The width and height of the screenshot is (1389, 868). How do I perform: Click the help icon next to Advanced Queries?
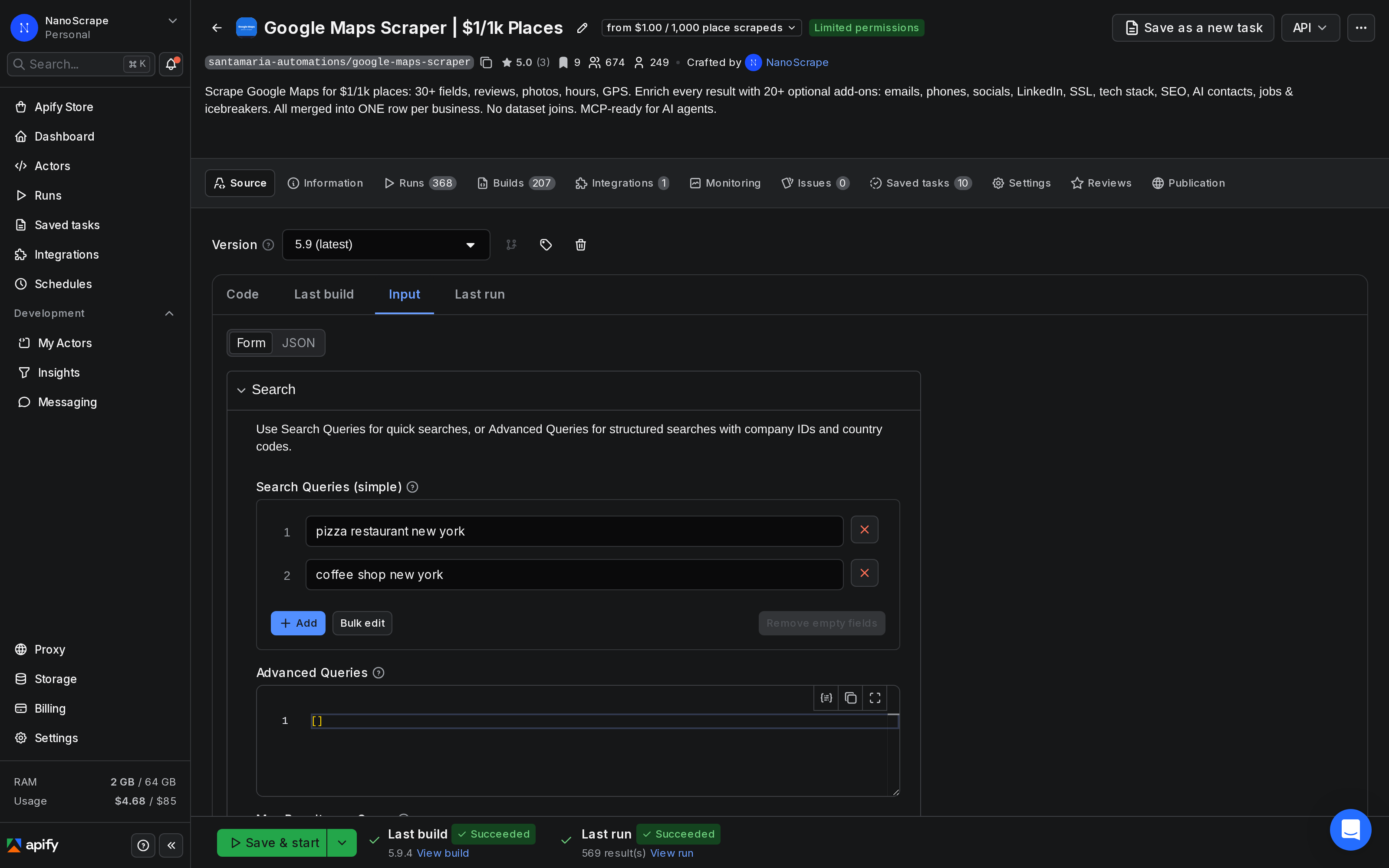click(x=378, y=673)
